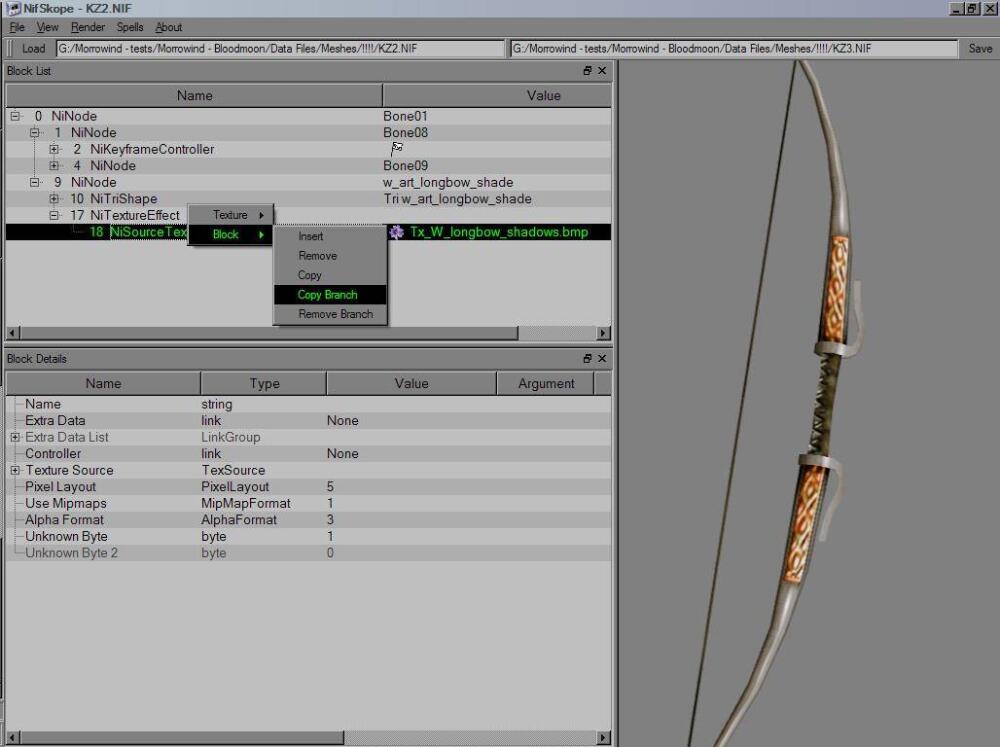Viewport: 1000px width, 747px height.
Task: Open the Block submenu in context menu
Action: (231, 235)
